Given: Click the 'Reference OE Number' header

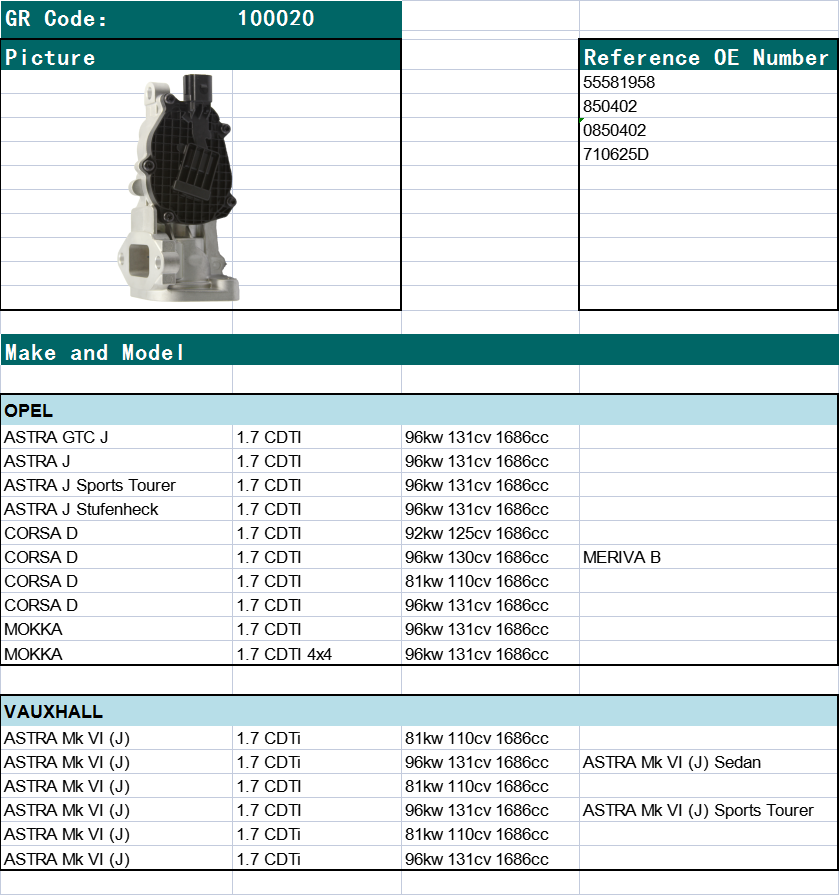Looking at the screenshot, I should click(x=708, y=57).
